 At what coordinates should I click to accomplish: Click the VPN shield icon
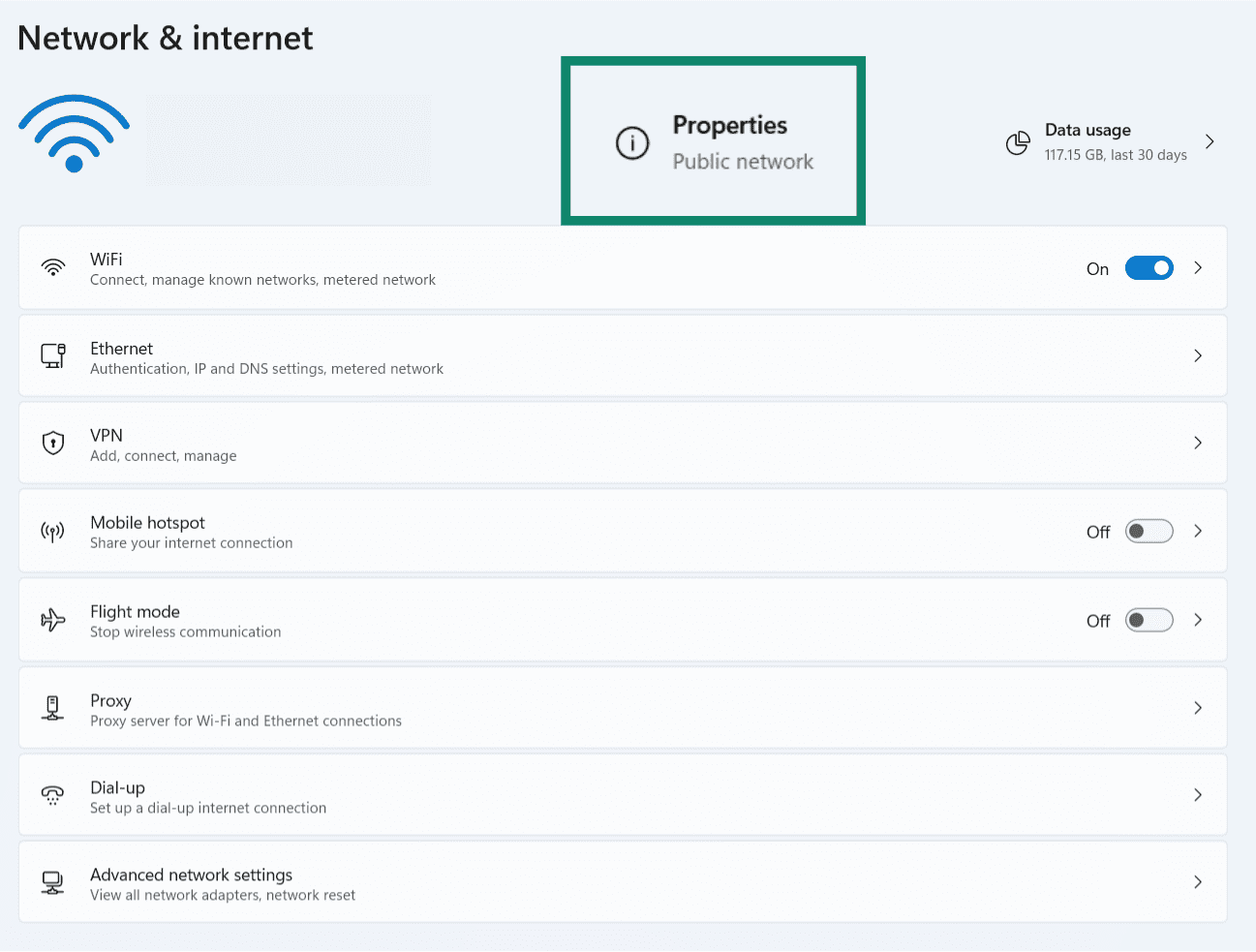[52, 443]
